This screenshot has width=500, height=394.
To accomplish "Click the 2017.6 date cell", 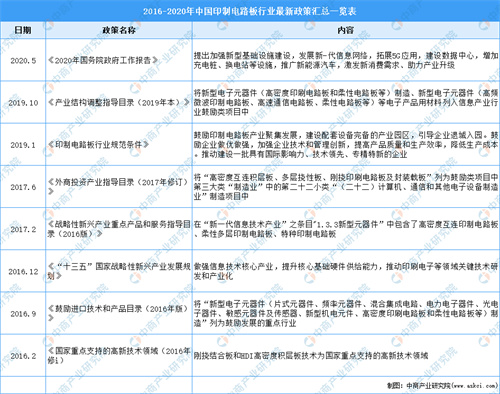I will click(23, 187).
